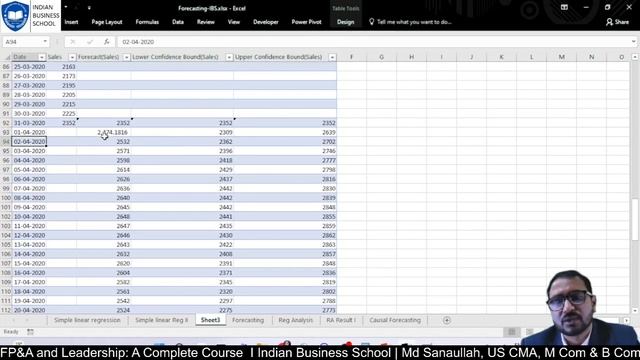Click the Page Layout view icon in status bar

point(529,332)
